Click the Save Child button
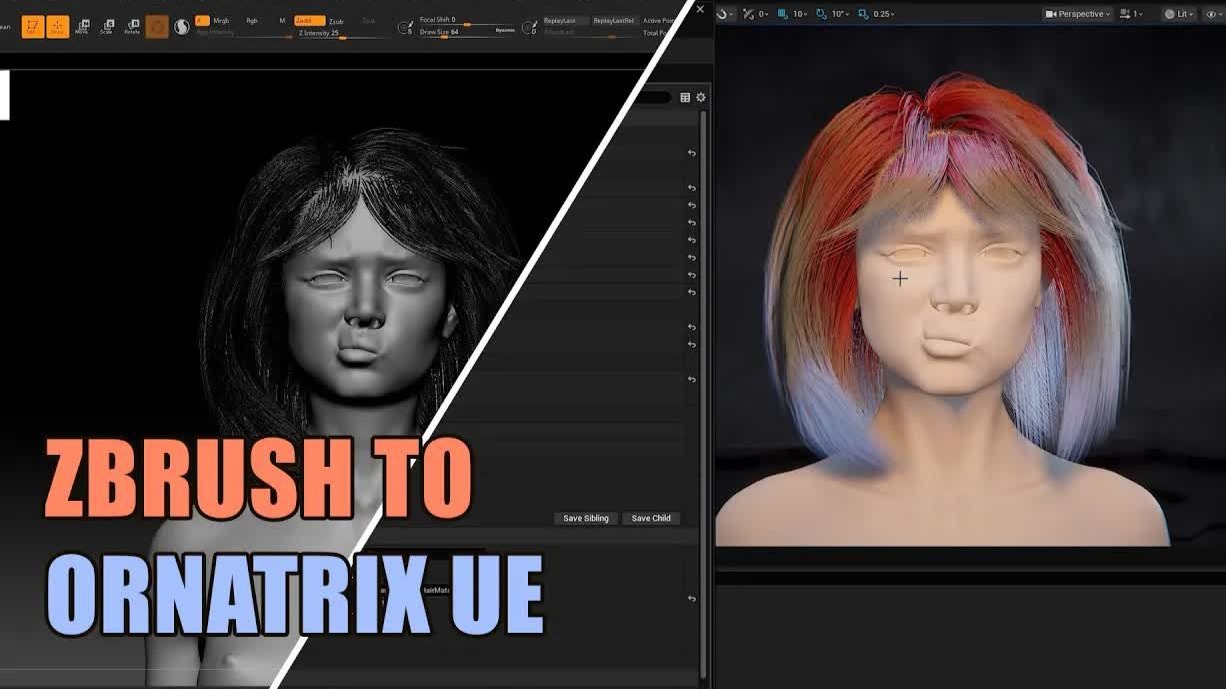Viewport: 1226px width, 689px height. (x=651, y=518)
